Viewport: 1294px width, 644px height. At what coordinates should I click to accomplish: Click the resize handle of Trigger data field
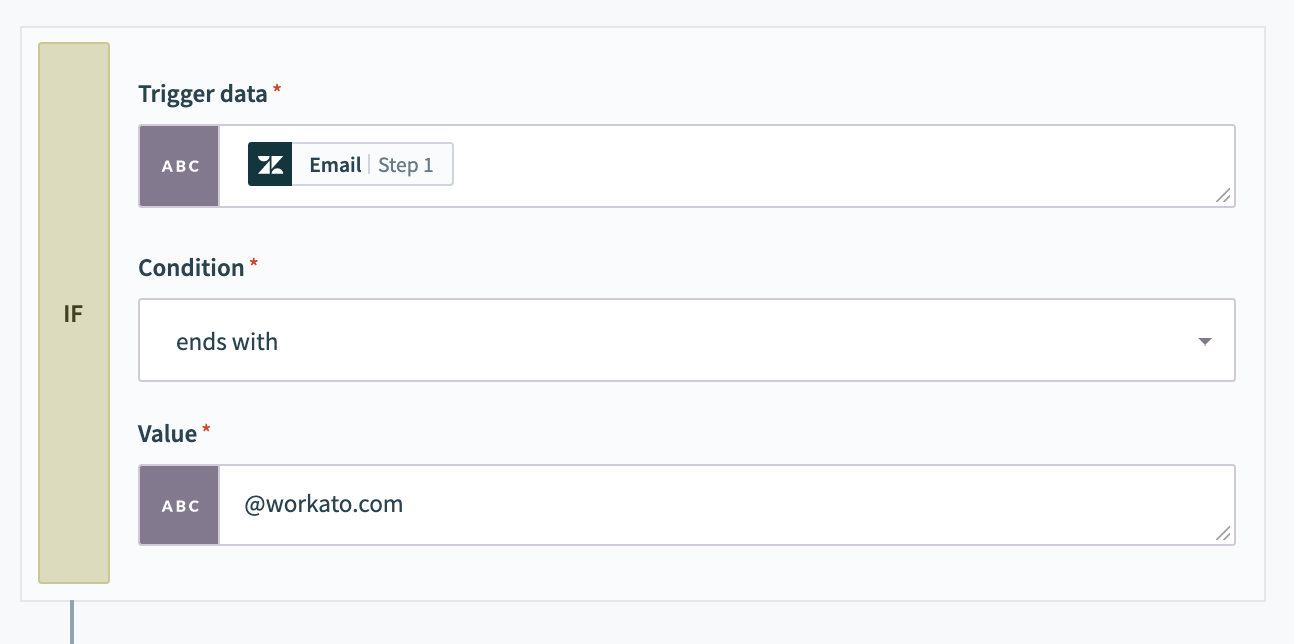click(x=1223, y=195)
